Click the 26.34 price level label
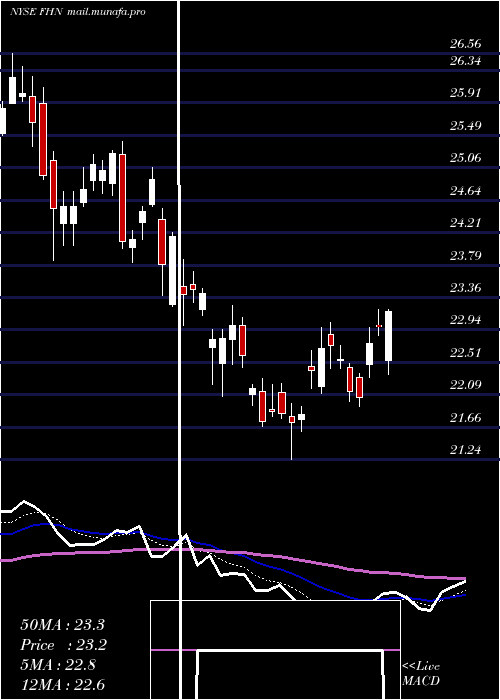 coord(466,61)
